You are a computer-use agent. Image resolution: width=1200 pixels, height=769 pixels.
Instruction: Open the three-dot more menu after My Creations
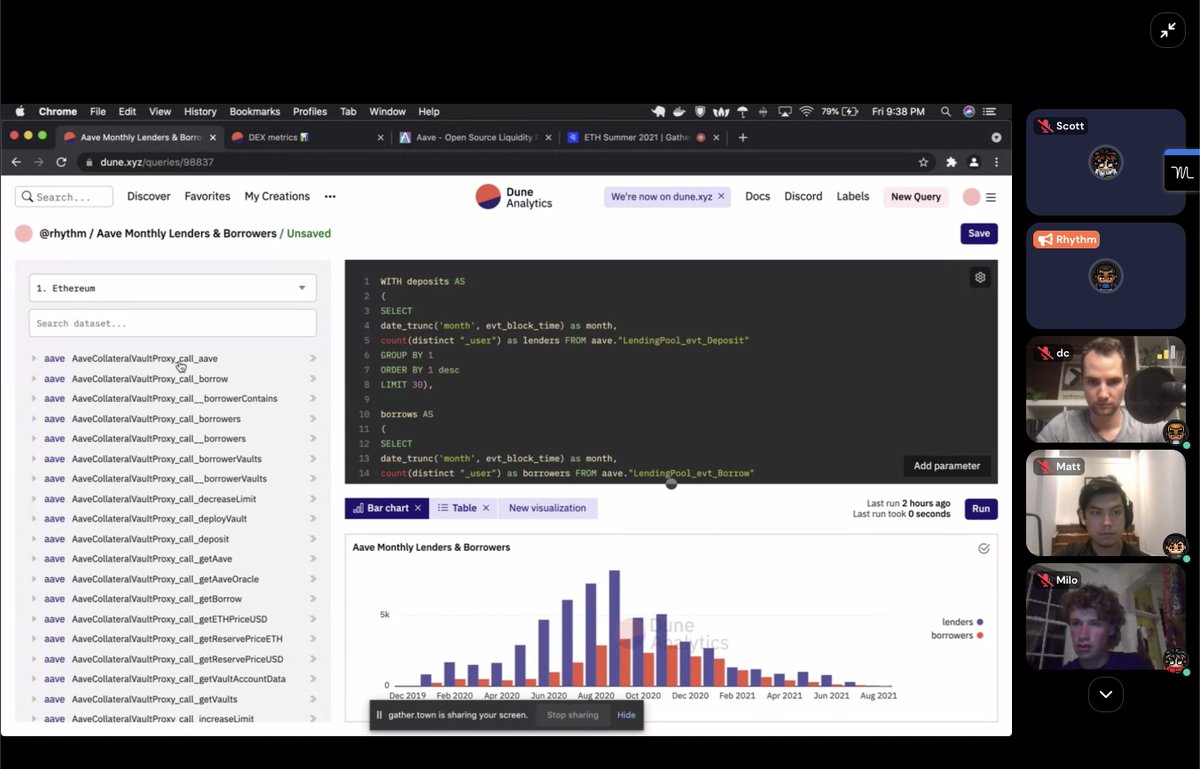[x=330, y=197]
